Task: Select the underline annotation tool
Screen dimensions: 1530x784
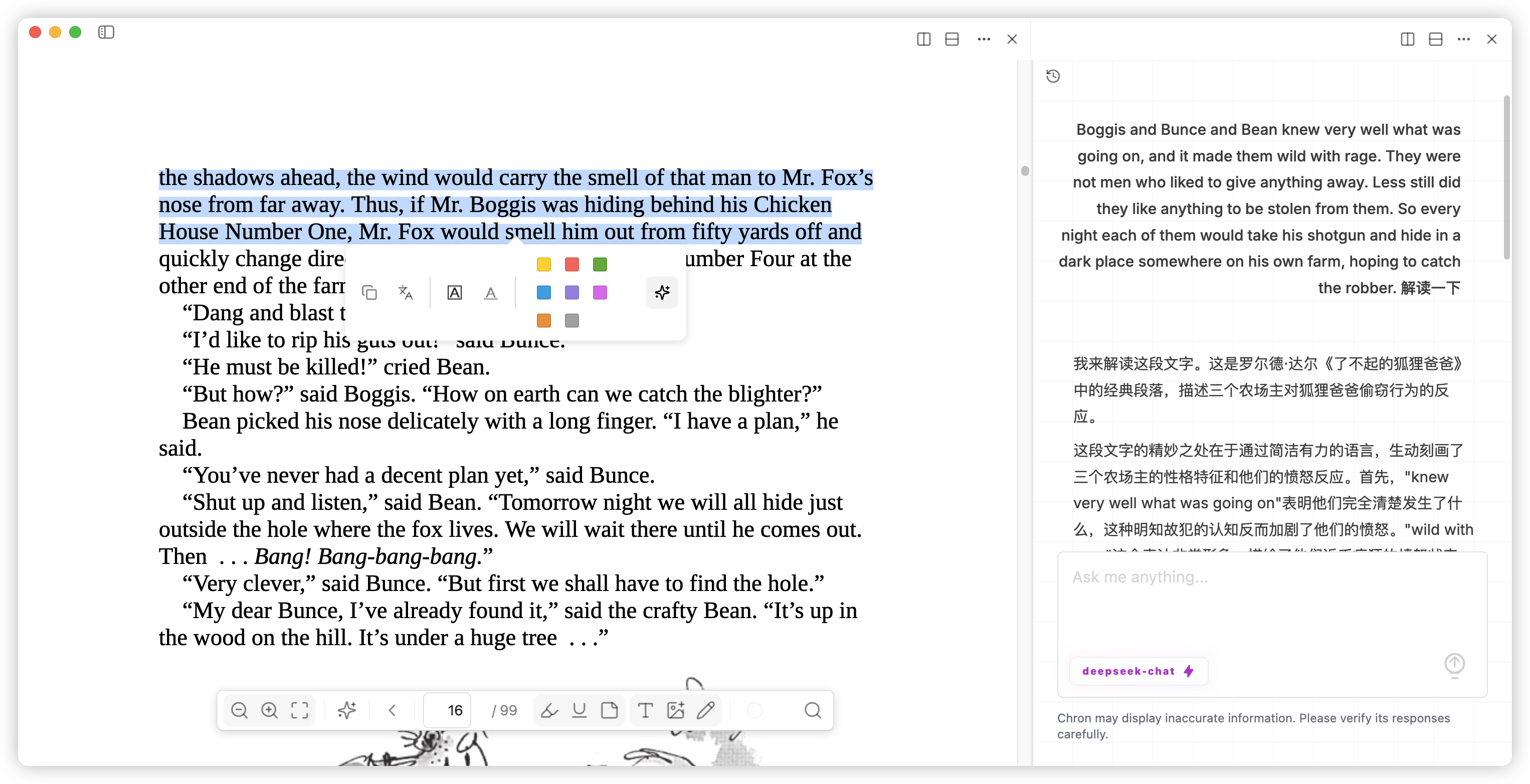Action: point(579,710)
